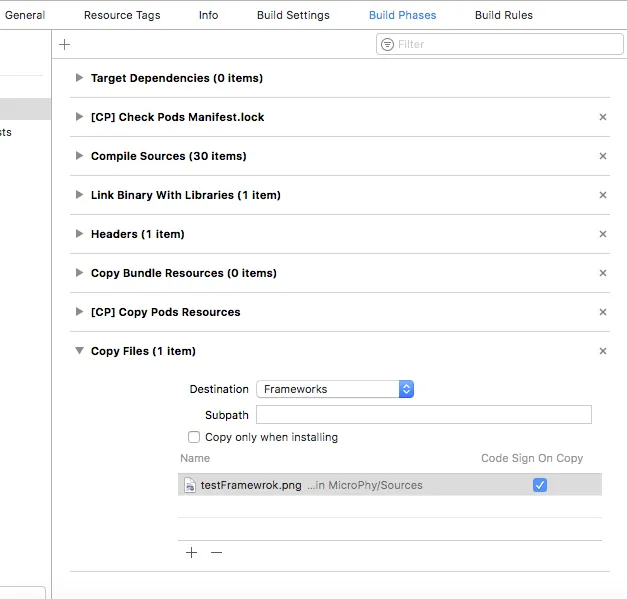
Task: Add a file to Copy Files list
Action: pos(192,553)
